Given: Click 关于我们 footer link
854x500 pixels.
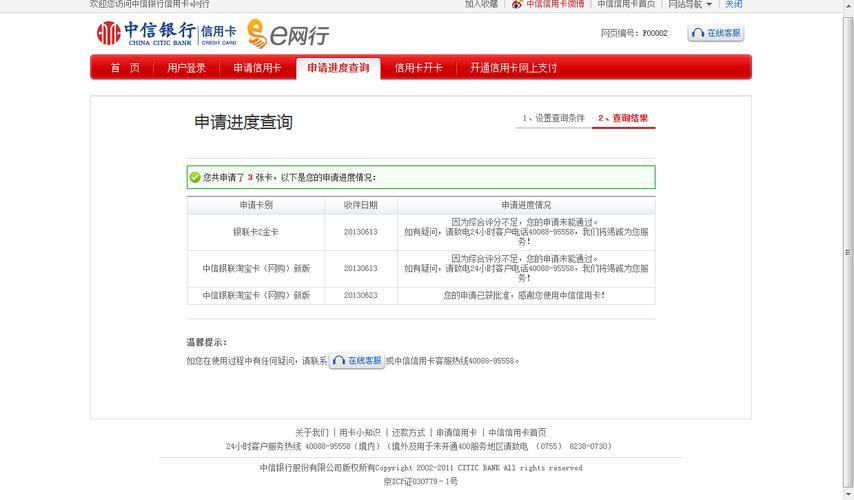Looking at the screenshot, I should tap(312, 432).
